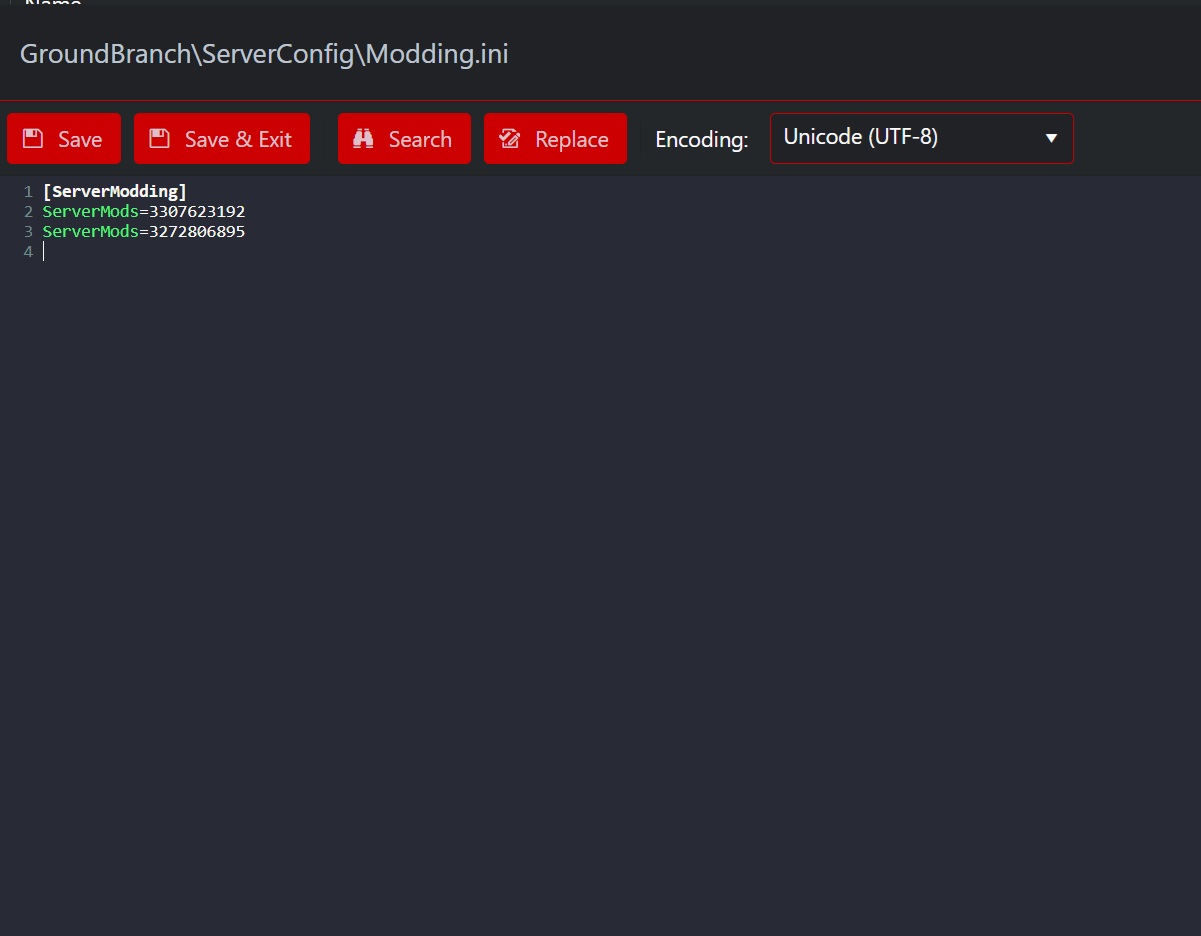The image size is (1201, 936).
Task: Open the Search text button
Action: click(419, 139)
